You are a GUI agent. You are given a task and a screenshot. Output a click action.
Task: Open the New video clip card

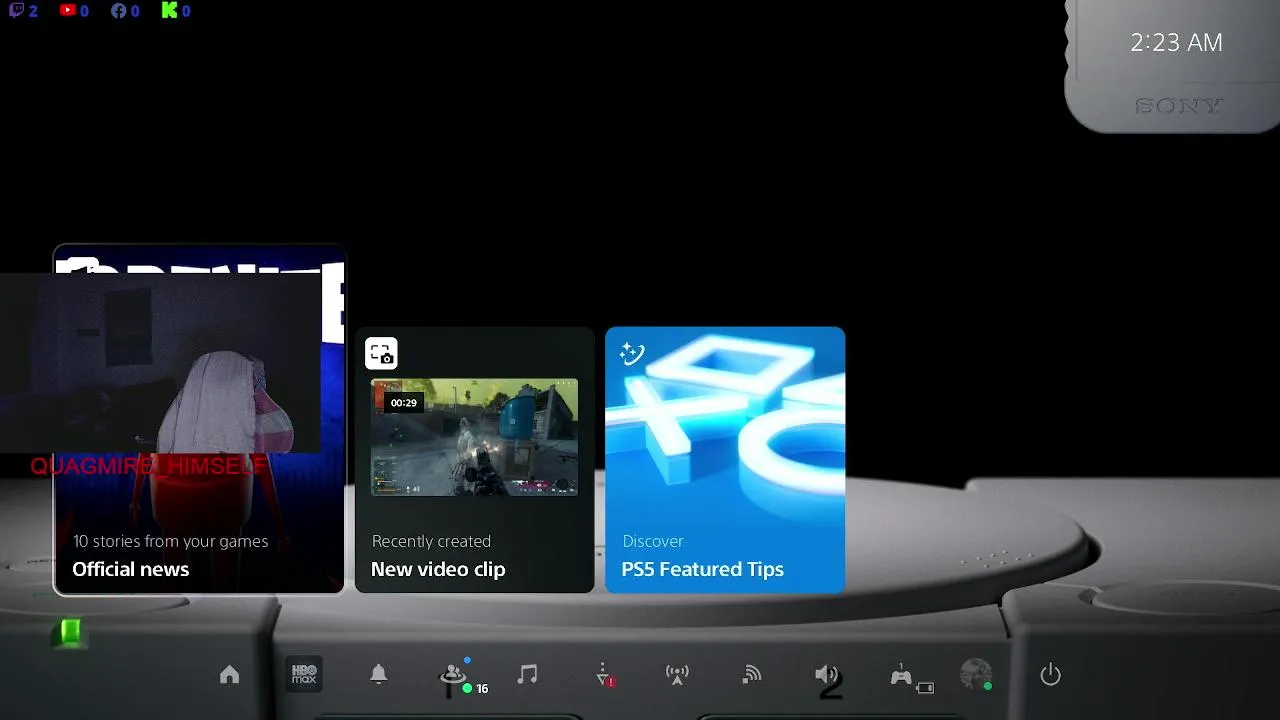coord(474,460)
